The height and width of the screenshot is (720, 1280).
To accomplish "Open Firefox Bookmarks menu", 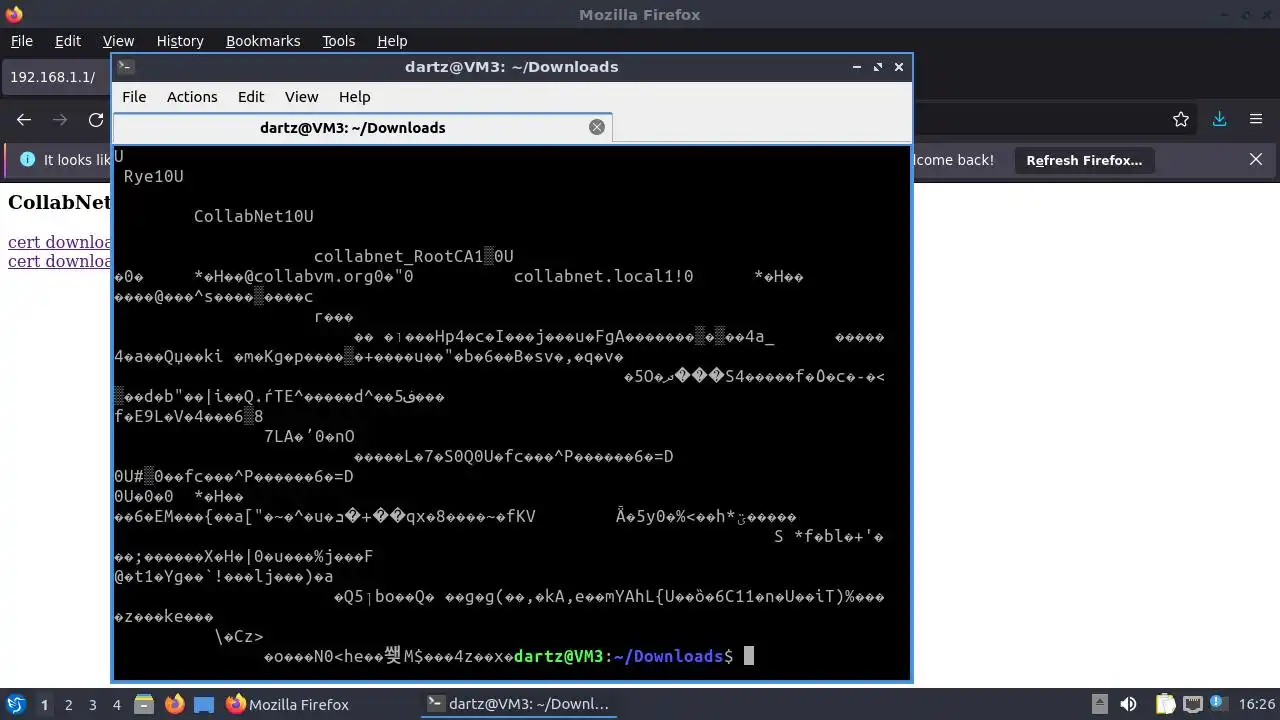I will tap(263, 41).
